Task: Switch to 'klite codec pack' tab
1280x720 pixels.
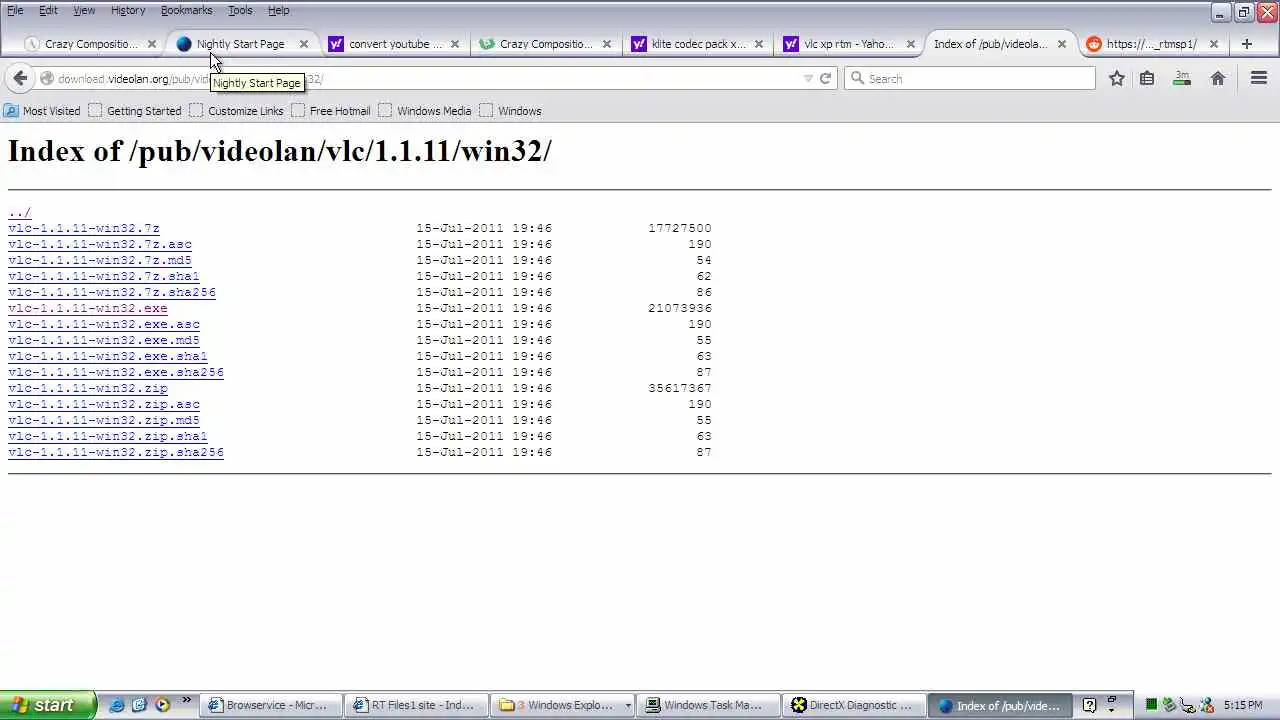Action: click(x=698, y=44)
